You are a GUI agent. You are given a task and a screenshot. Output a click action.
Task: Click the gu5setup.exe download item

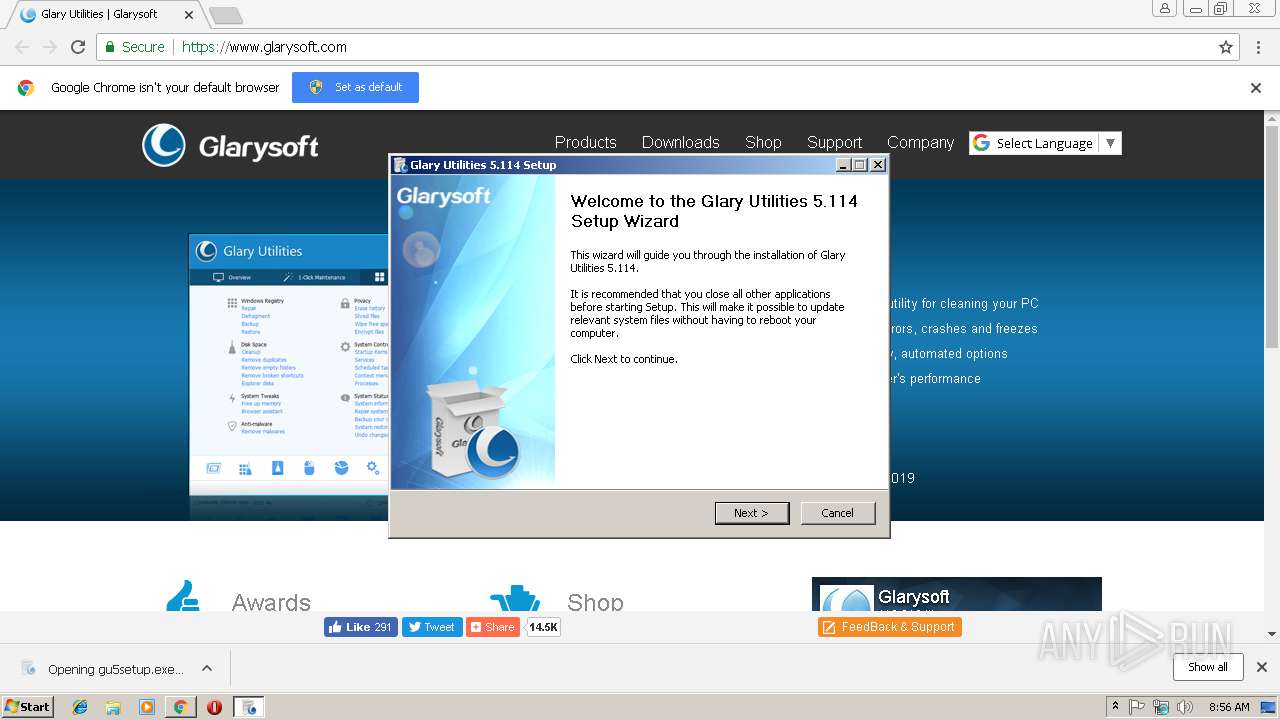103,669
